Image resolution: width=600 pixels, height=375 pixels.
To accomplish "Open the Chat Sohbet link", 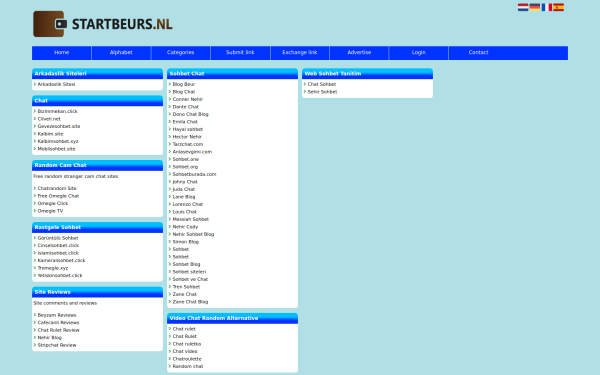I will pyautogui.click(x=322, y=84).
